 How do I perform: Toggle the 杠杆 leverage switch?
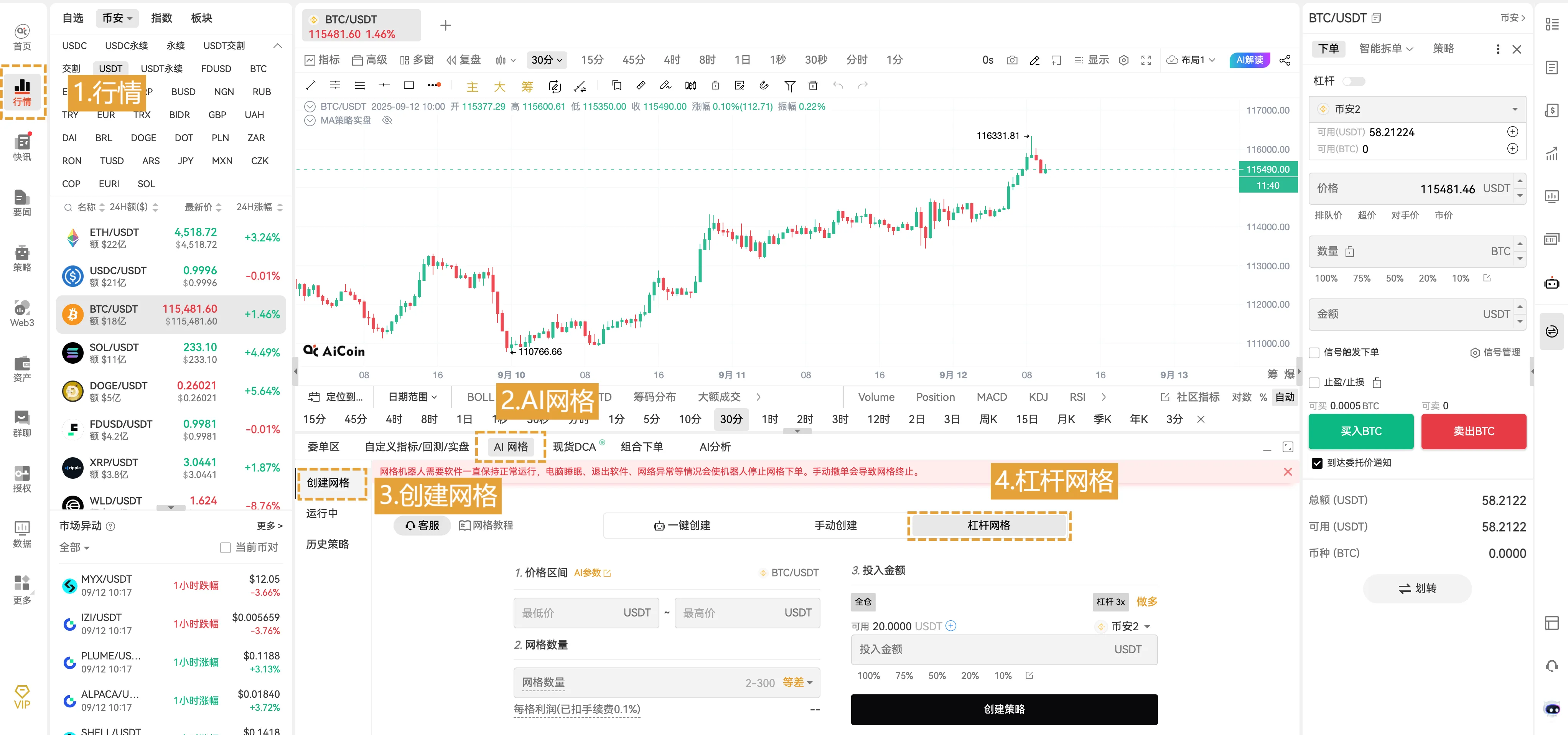(x=1354, y=81)
